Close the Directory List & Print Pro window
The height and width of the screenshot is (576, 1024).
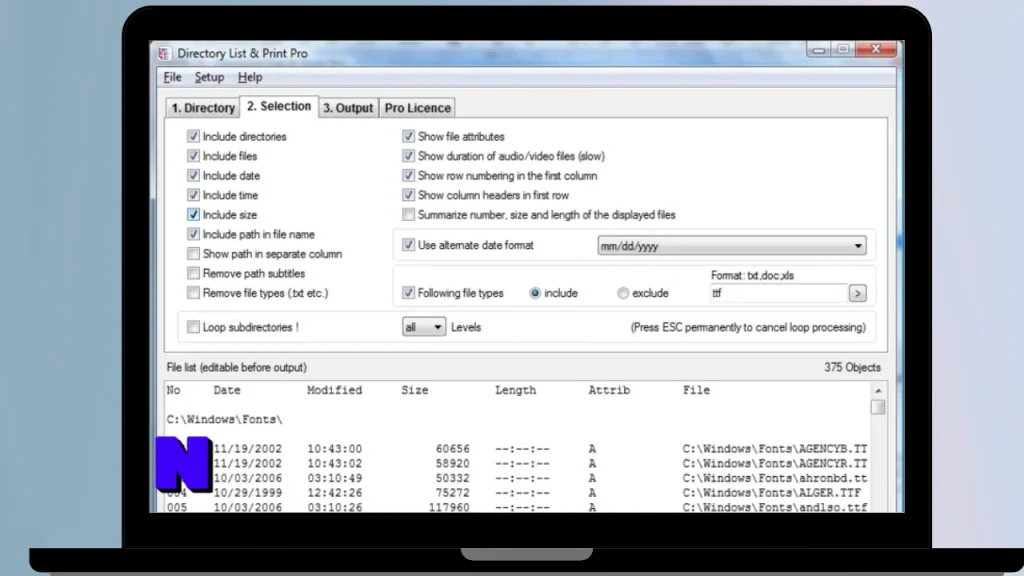pos(876,49)
